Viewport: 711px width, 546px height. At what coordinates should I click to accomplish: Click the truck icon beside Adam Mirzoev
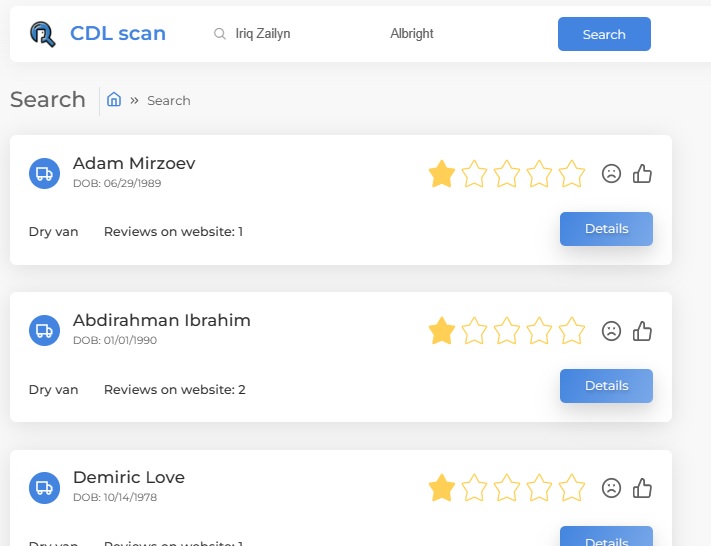click(44, 174)
